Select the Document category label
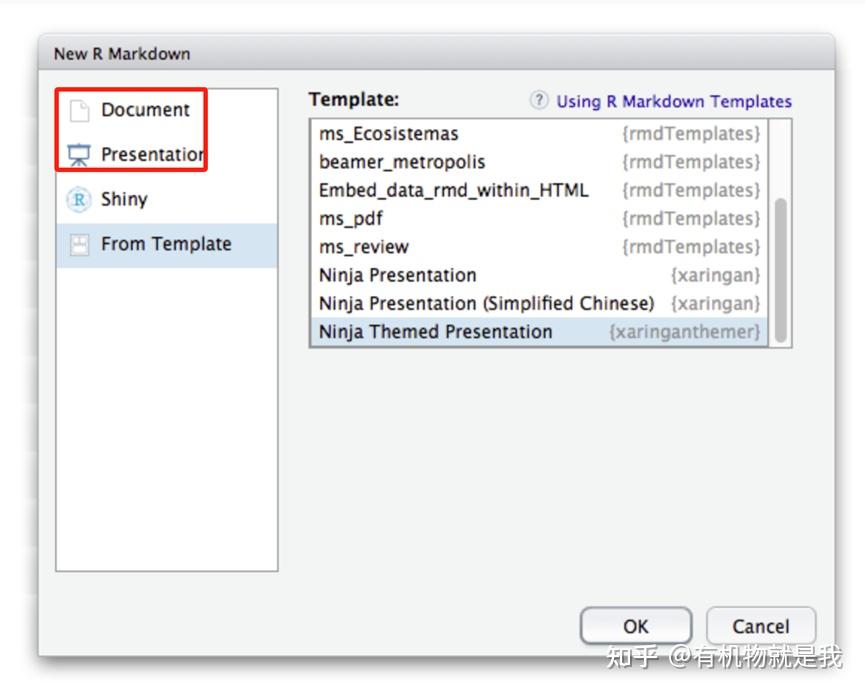The image size is (865, 692). tap(145, 110)
